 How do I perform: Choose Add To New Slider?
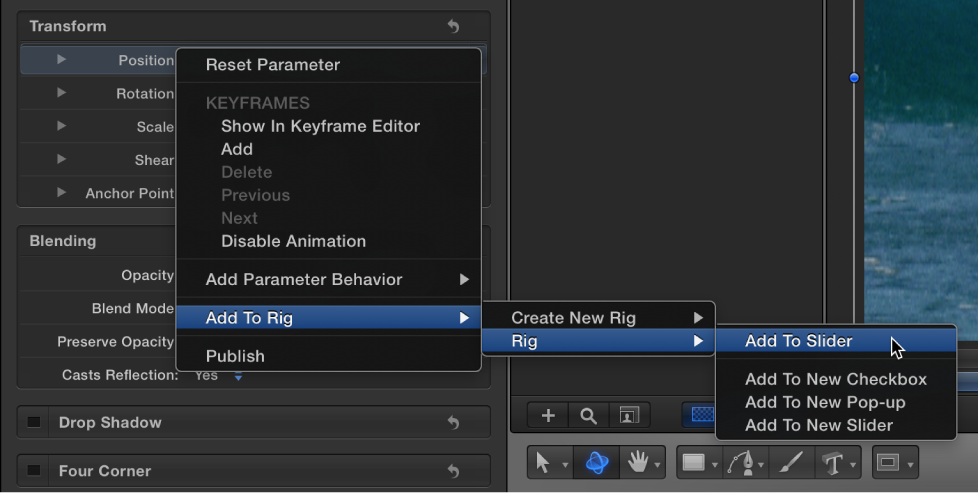836,426
